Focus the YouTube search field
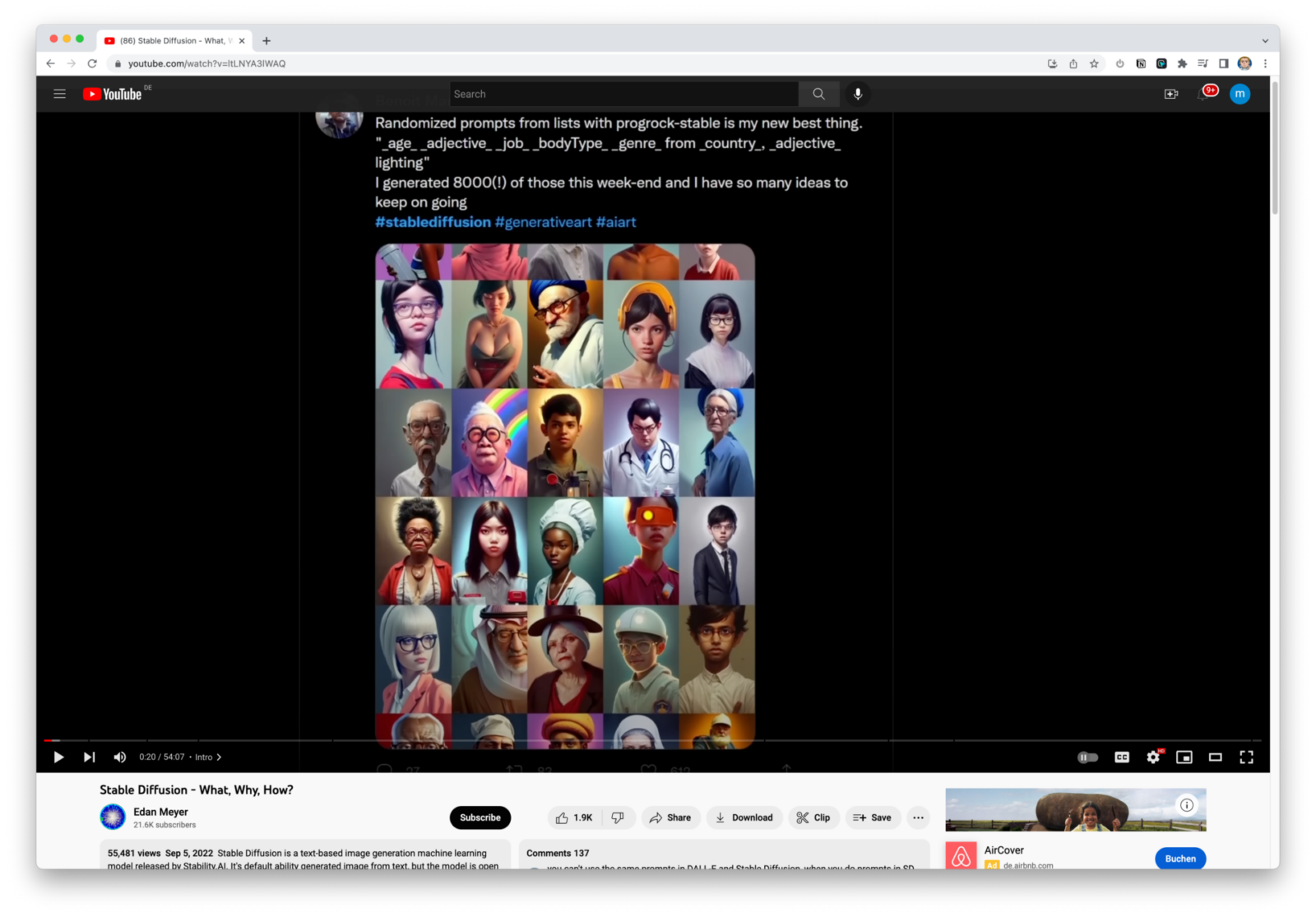Viewport: 1316px width, 917px height. point(623,94)
